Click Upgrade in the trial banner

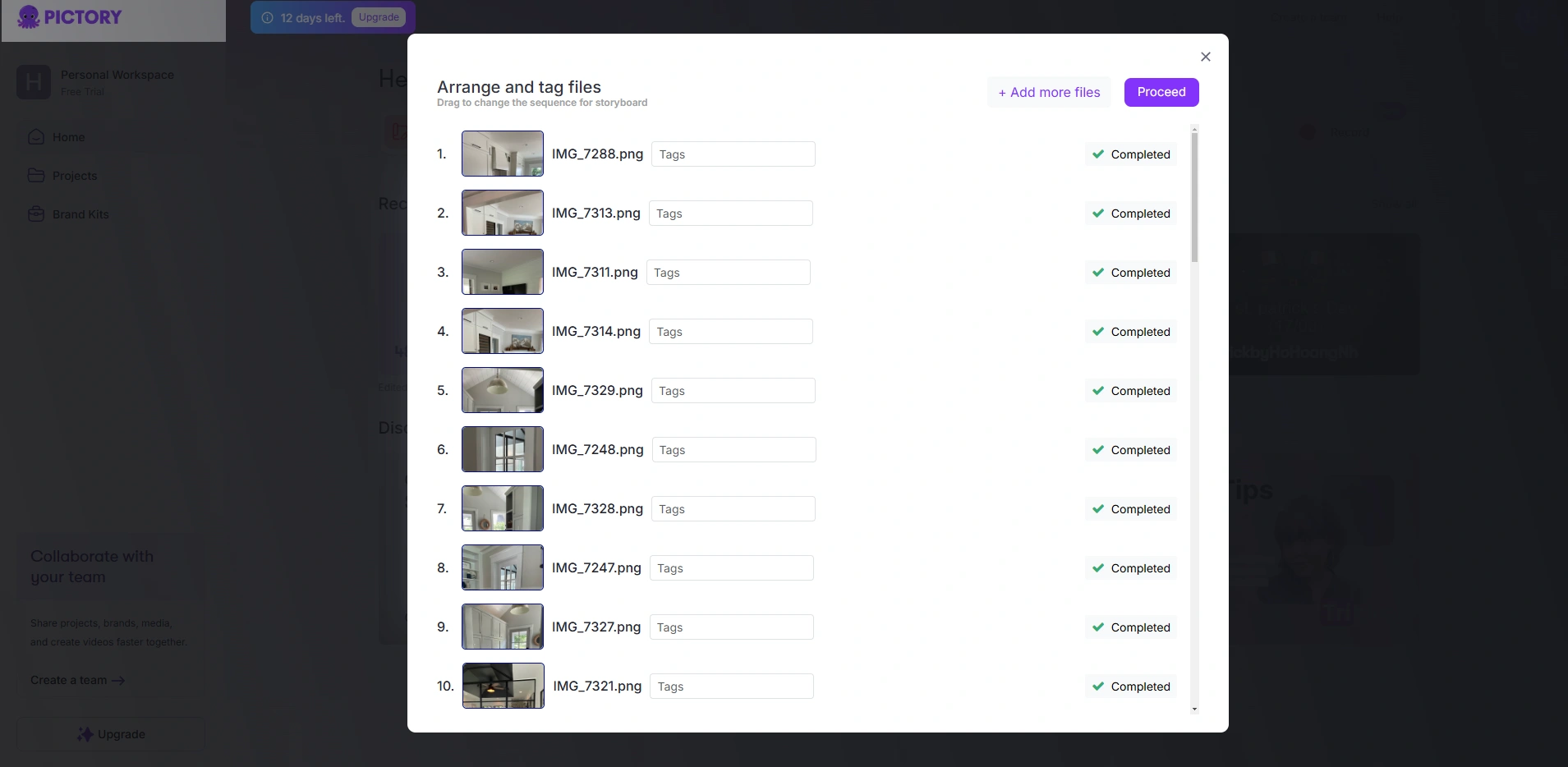pyautogui.click(x=379, y=17)
